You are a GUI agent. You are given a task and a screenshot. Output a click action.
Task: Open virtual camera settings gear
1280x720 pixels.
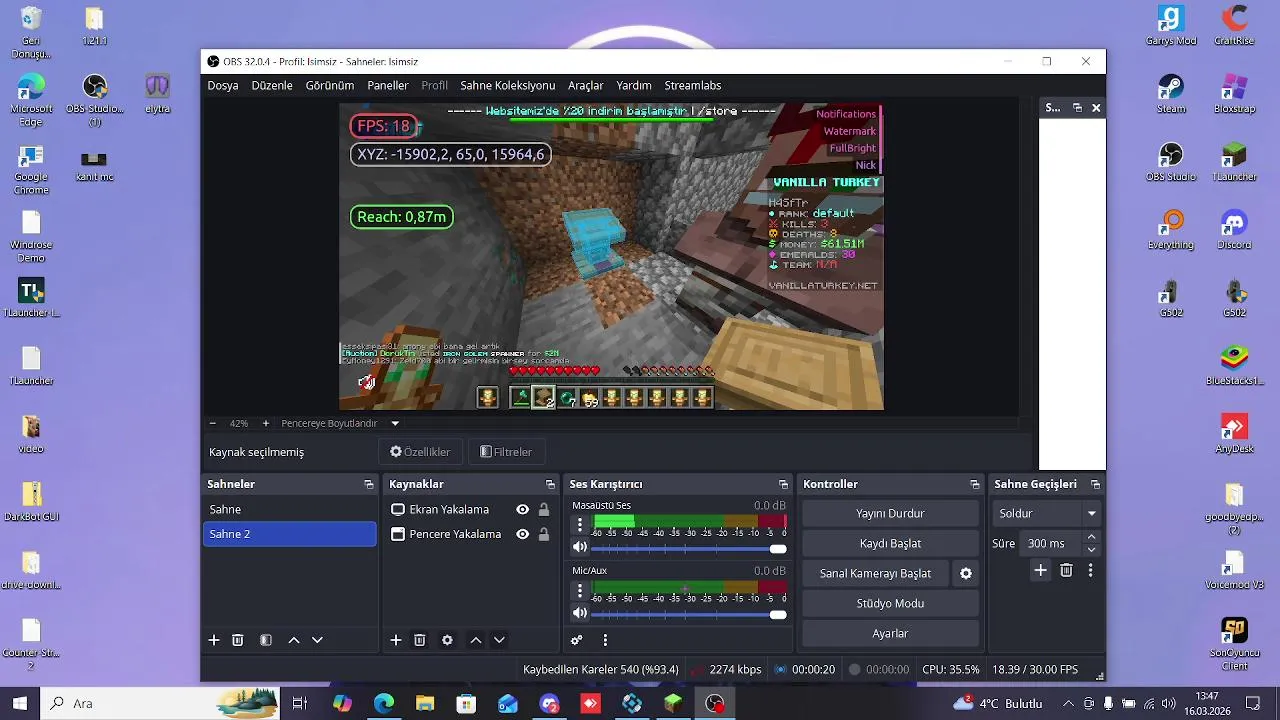point(966,573)
